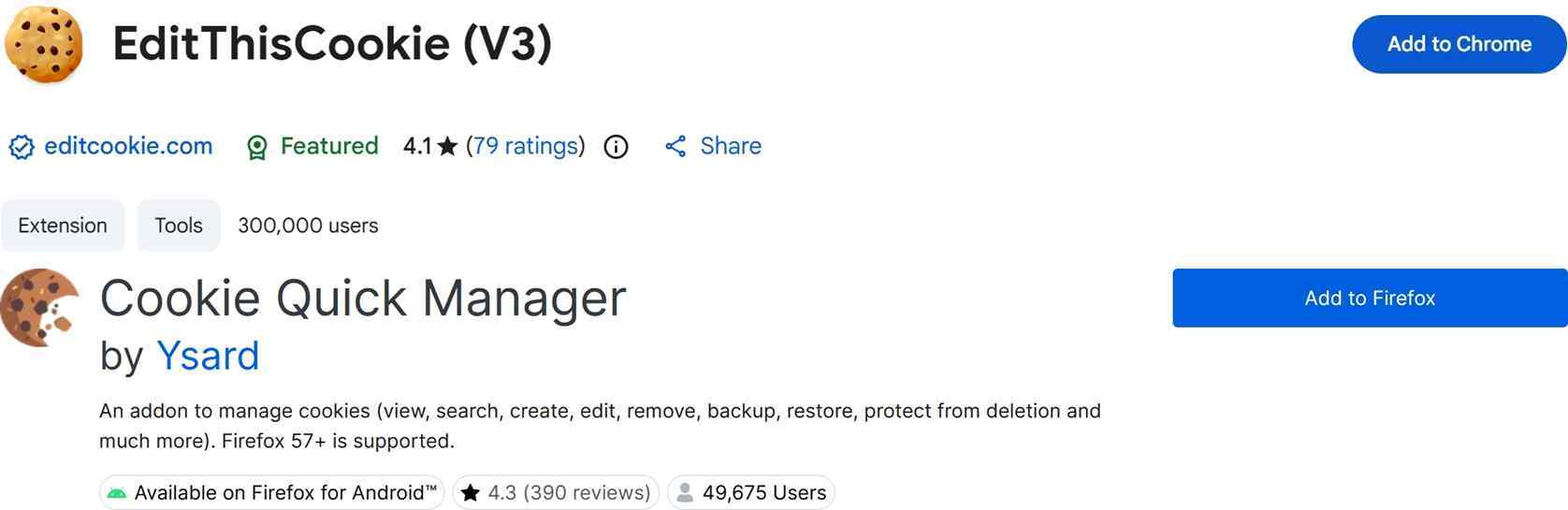Visit author Ysard's profile link
This screenshot has height=510, width=1568.
pyautogui.click(x=208, y=356)
